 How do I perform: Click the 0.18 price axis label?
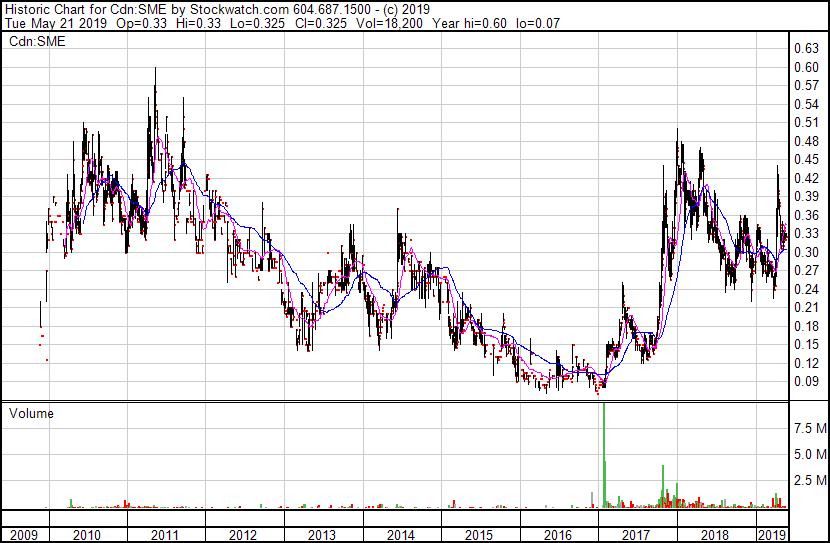tap(806, 326)
